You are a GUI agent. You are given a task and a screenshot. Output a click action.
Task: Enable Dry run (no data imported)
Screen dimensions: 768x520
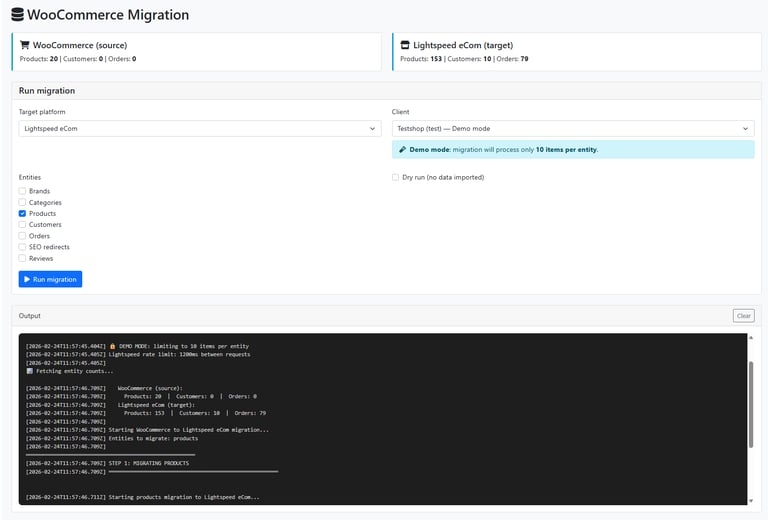[396, 177]
